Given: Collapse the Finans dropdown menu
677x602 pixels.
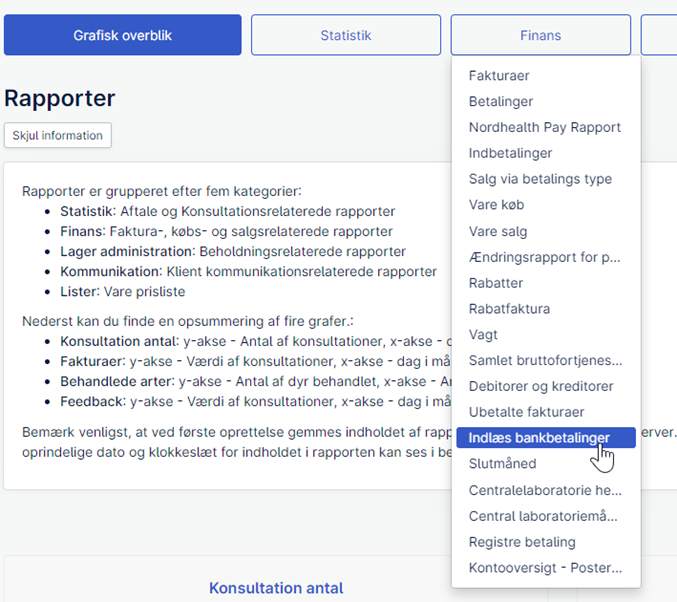Looking at the screenshot, I should (541, 35).
